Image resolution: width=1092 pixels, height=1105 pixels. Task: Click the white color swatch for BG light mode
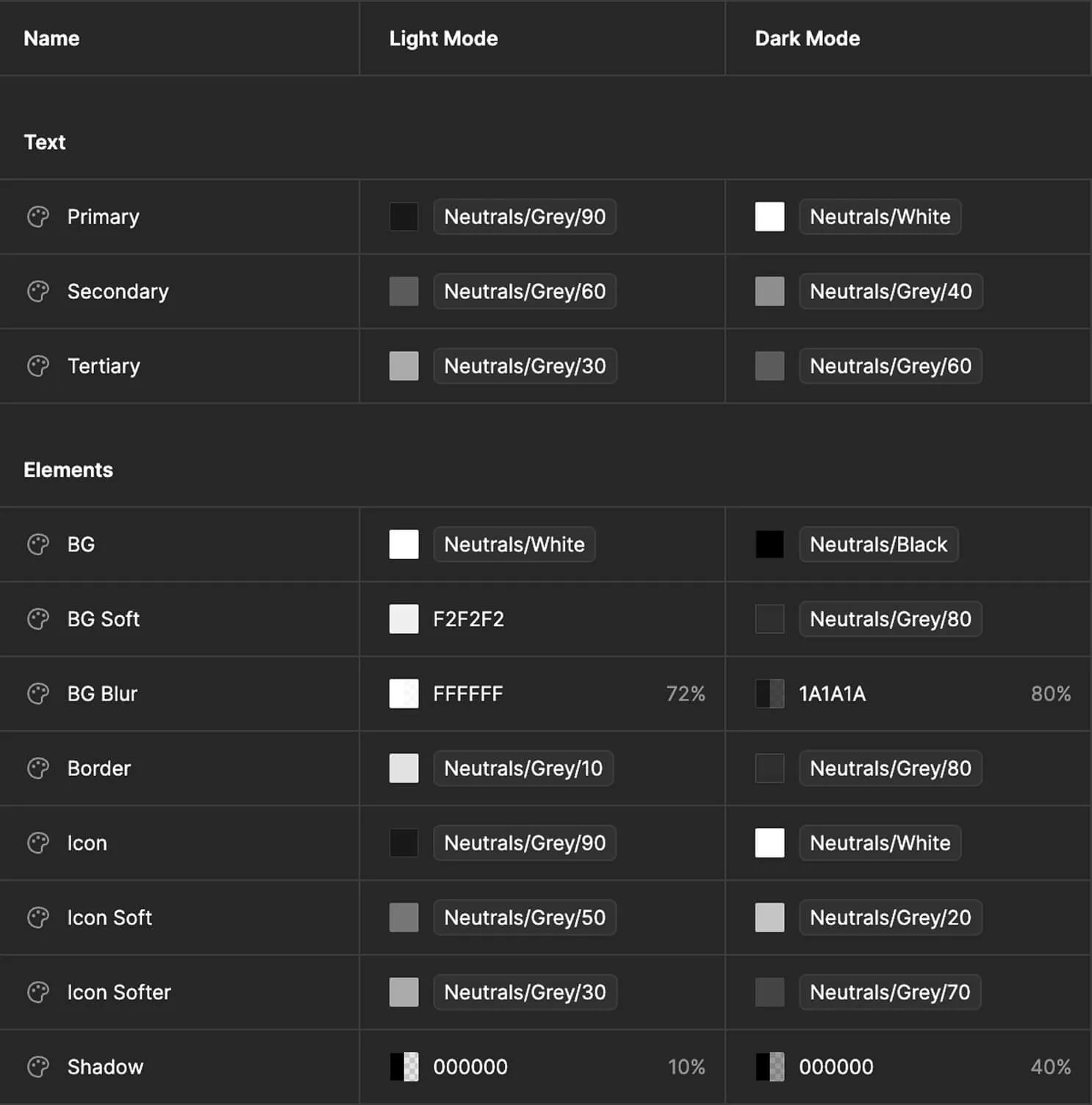[403, 544]
